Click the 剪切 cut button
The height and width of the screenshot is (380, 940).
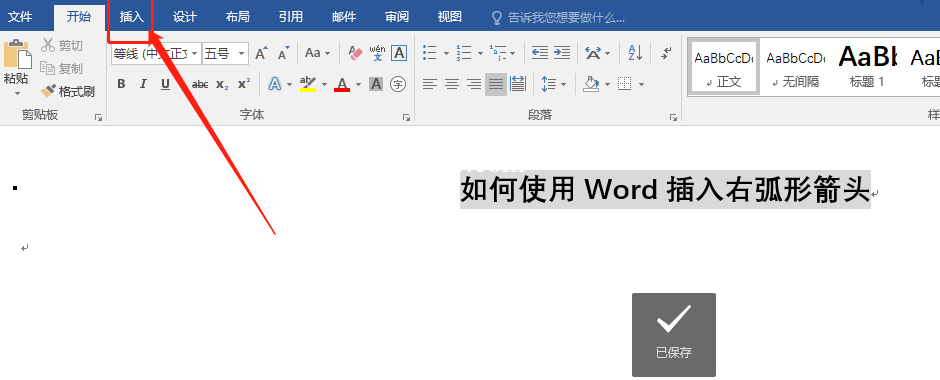coord(62,46)
